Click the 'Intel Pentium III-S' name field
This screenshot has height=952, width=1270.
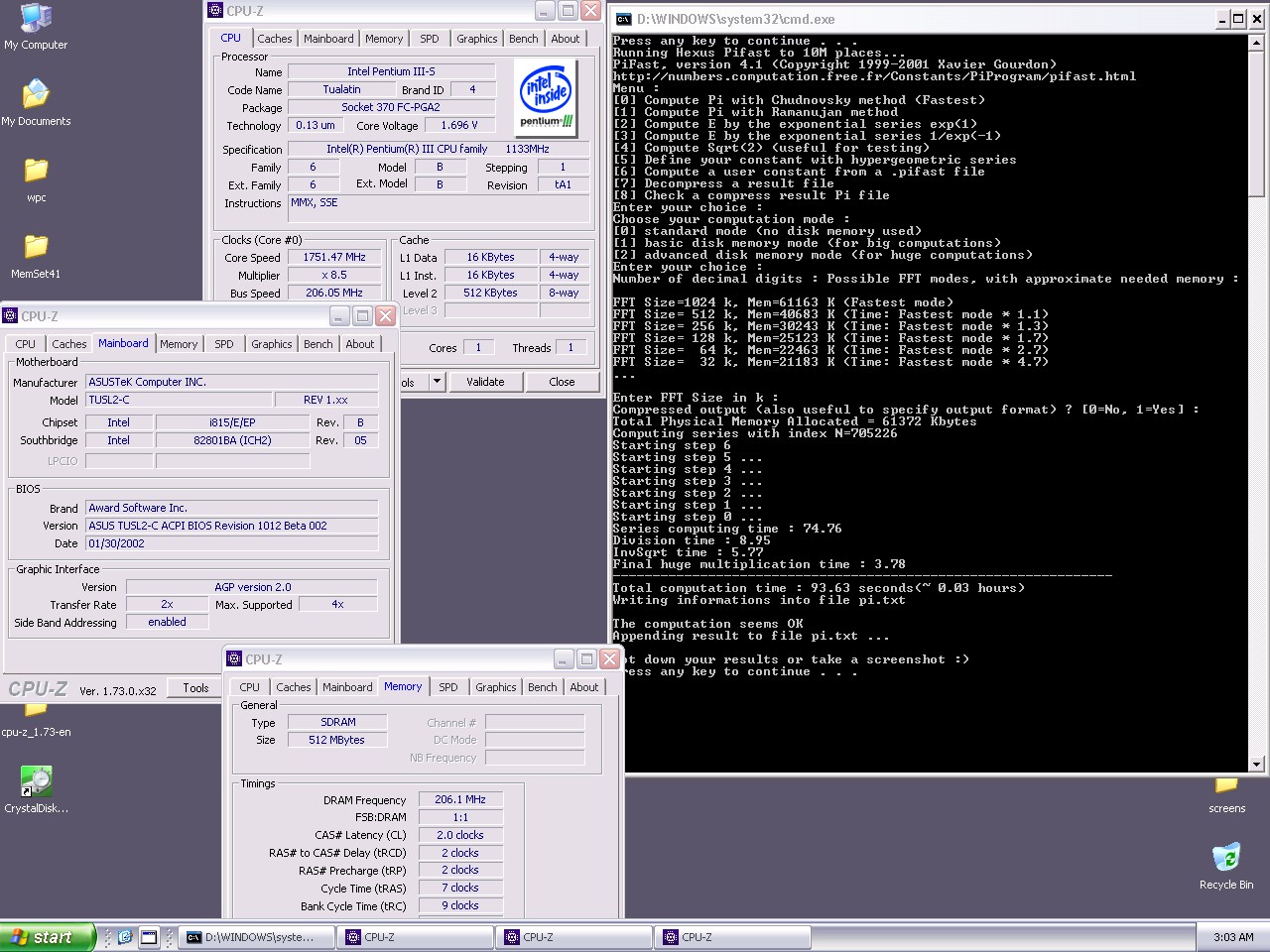point(391,71)
